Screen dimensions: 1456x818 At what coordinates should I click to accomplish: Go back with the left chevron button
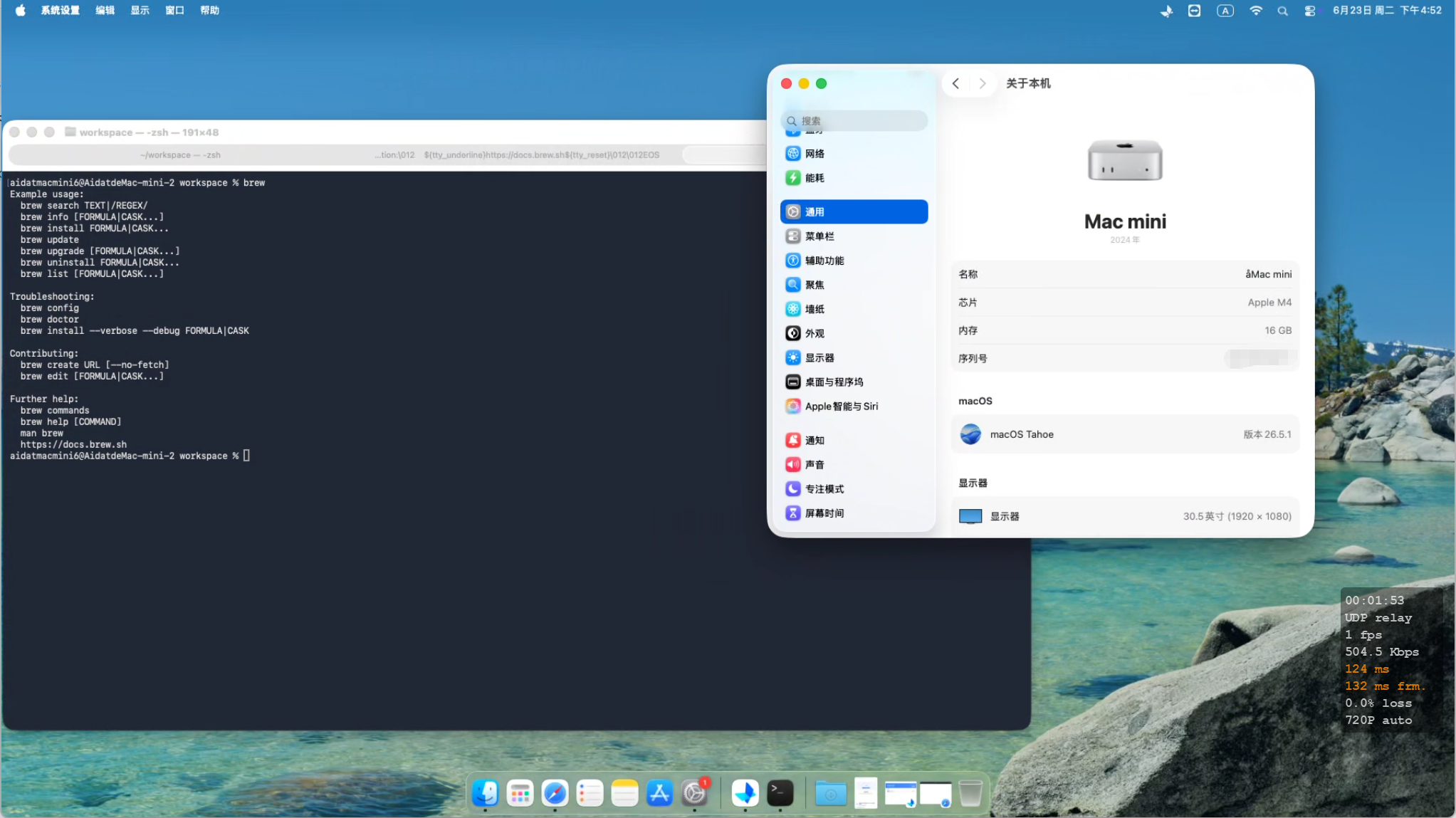pos(955,83)
